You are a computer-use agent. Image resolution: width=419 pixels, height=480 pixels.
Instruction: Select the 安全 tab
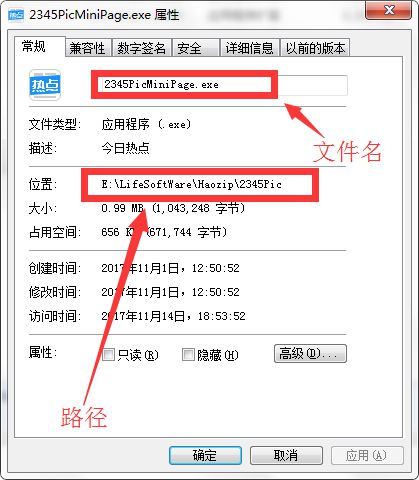pyautogui.click(x=196, y=48)
